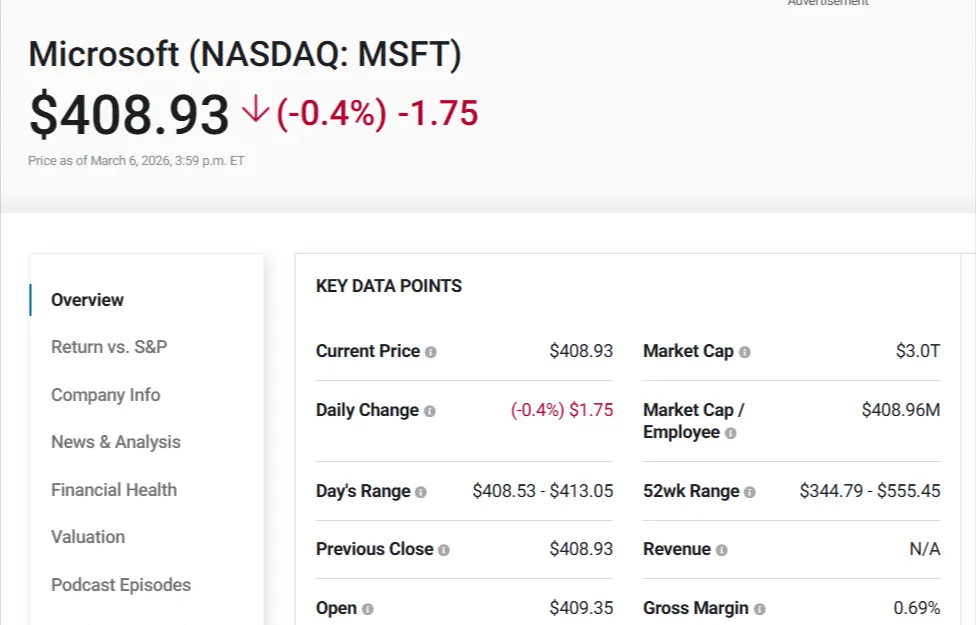Image resolution: width=976 pixels, height=625 pixels.
Task: Open Return vs. S&P section
Action: click(109, 347)
